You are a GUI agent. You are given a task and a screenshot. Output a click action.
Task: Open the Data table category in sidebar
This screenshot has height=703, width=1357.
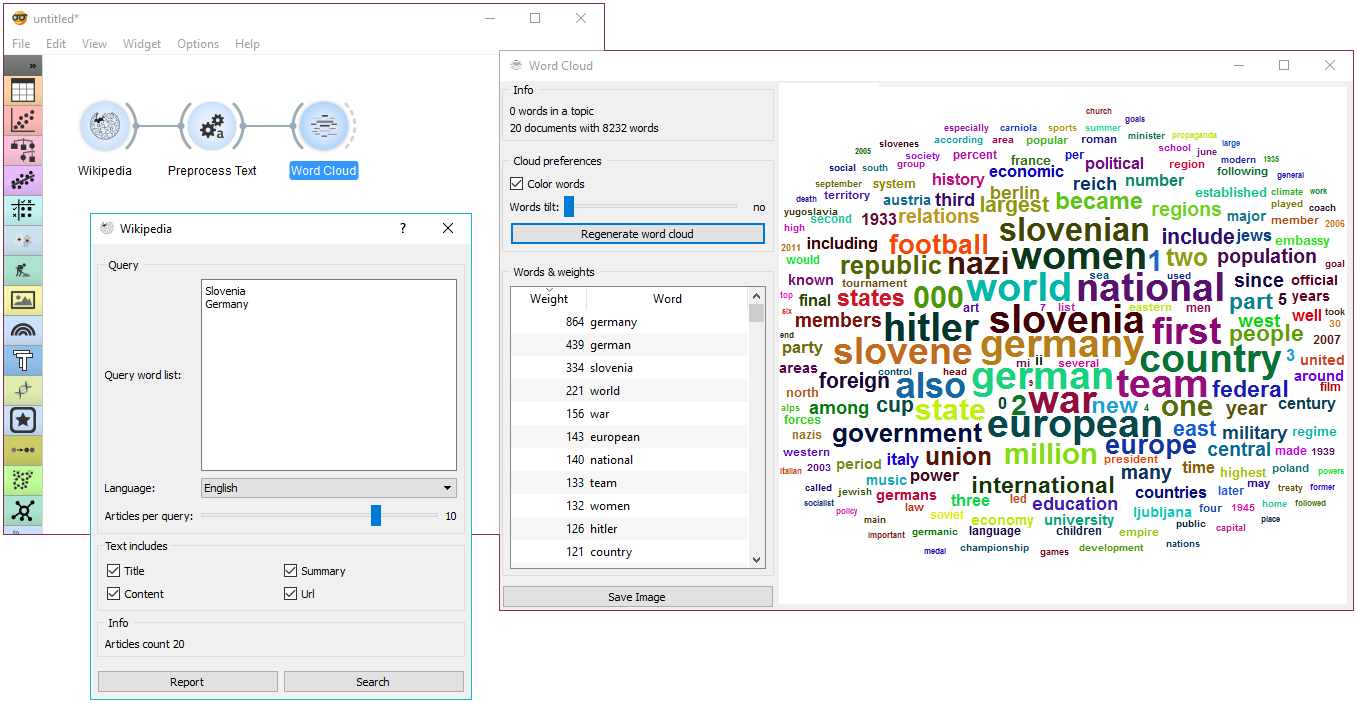coord(23,91)
